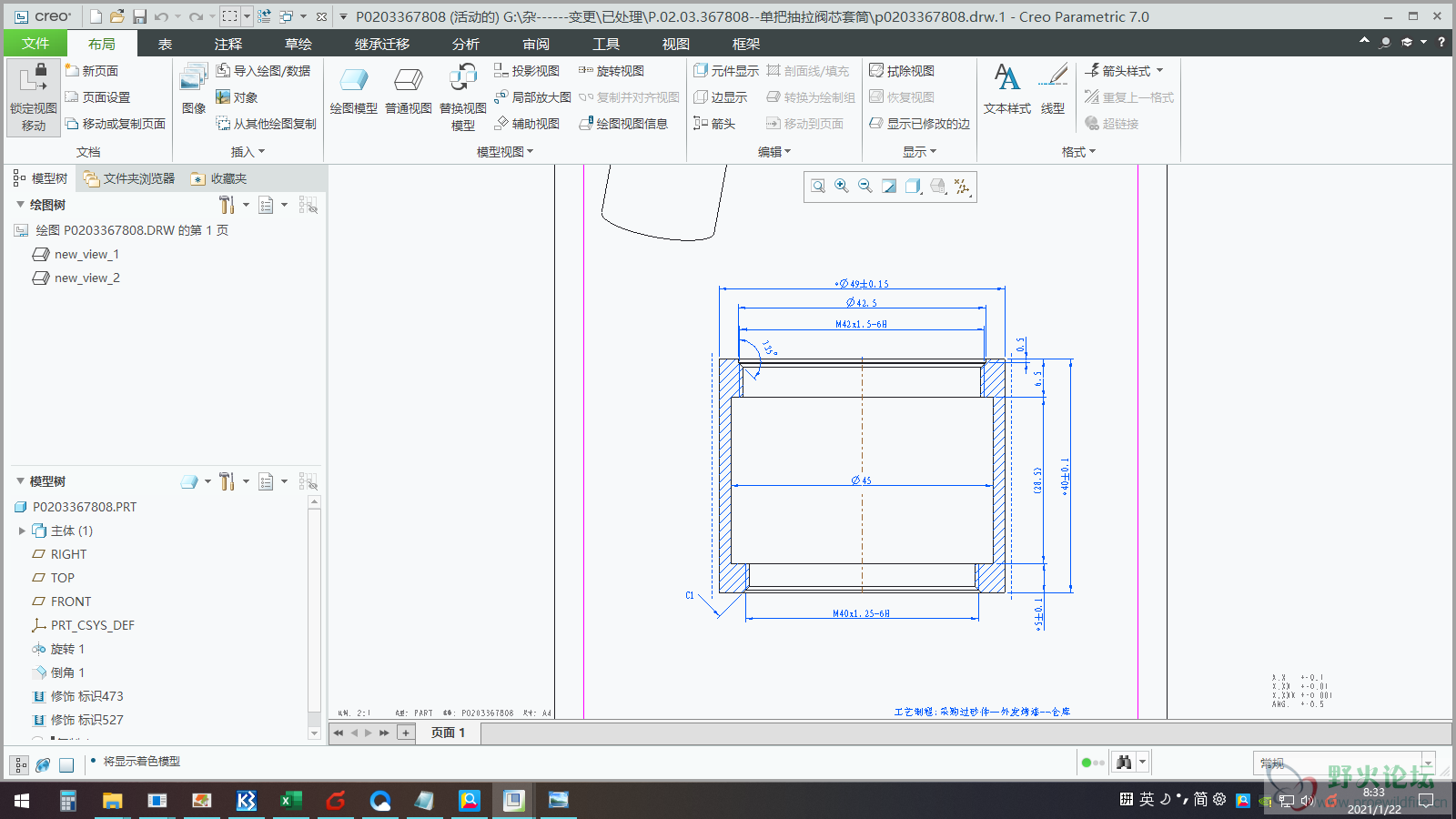
Task: Click 显示已修改的边 icon
Action: point(876,123)
